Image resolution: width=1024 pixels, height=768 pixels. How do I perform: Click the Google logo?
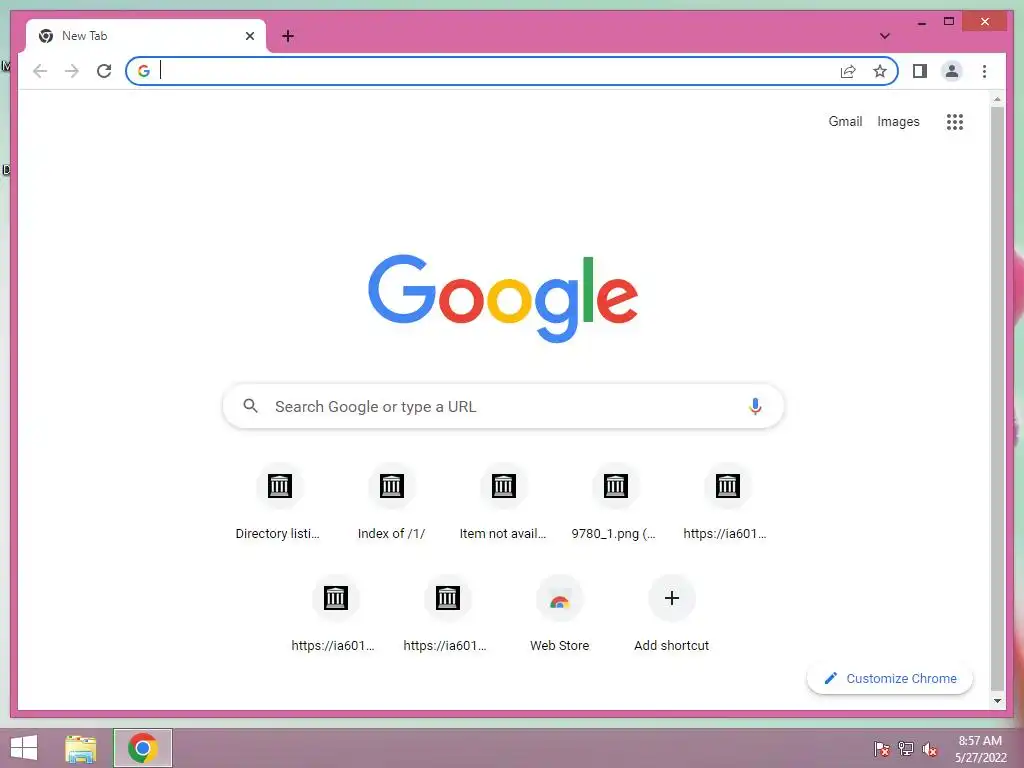pyautogui.click(x=503, y=298)
